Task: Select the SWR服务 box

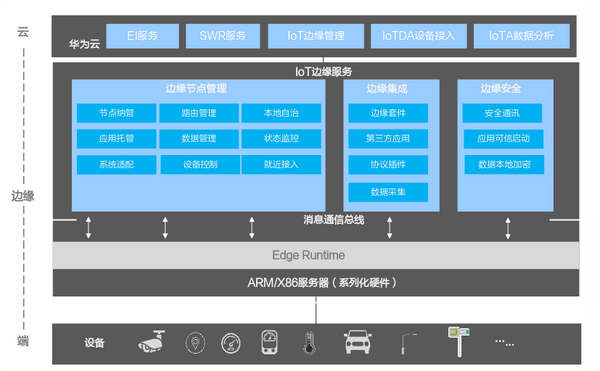Action: click(223, 36)
